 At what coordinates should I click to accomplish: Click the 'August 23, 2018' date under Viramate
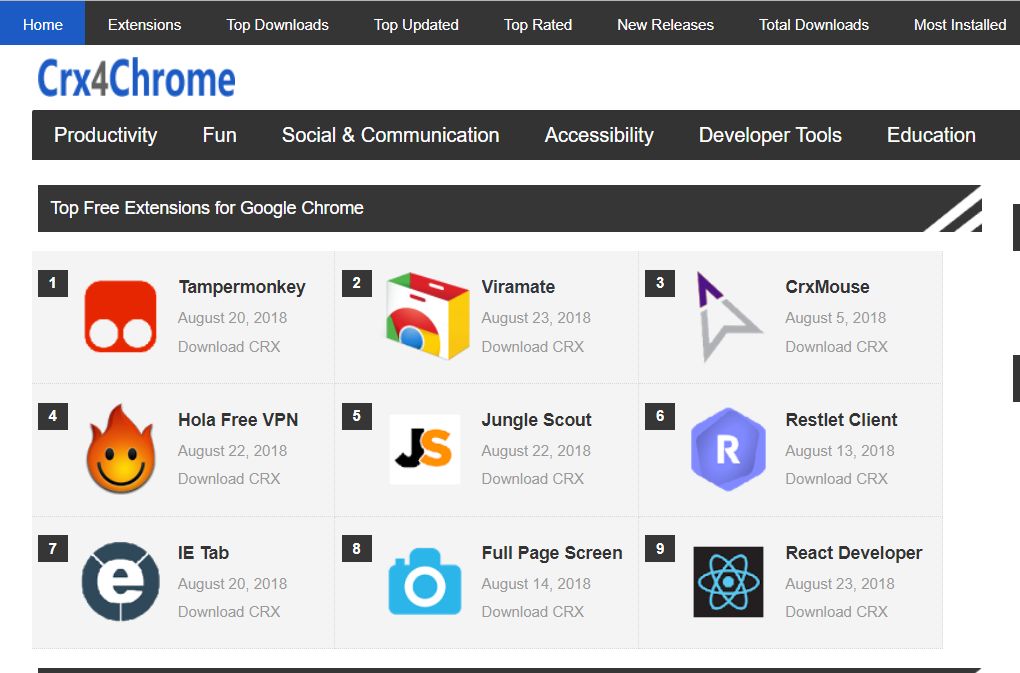pos(536,318)
